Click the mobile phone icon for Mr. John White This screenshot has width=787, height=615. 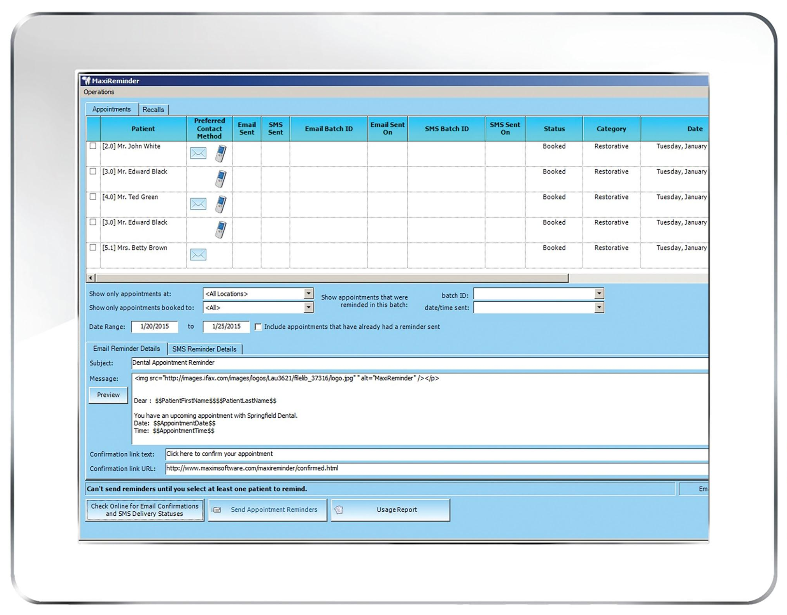click(220, 153)
